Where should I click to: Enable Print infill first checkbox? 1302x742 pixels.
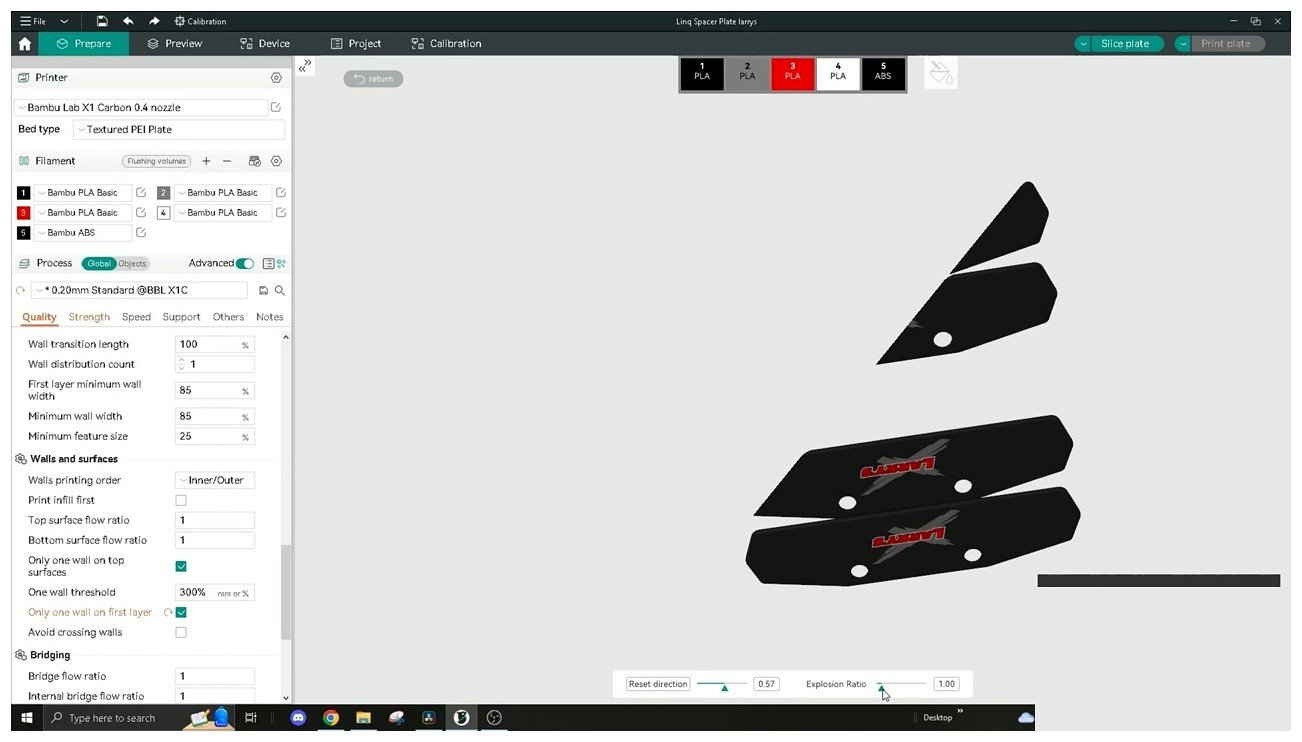(x=181, y=500)
